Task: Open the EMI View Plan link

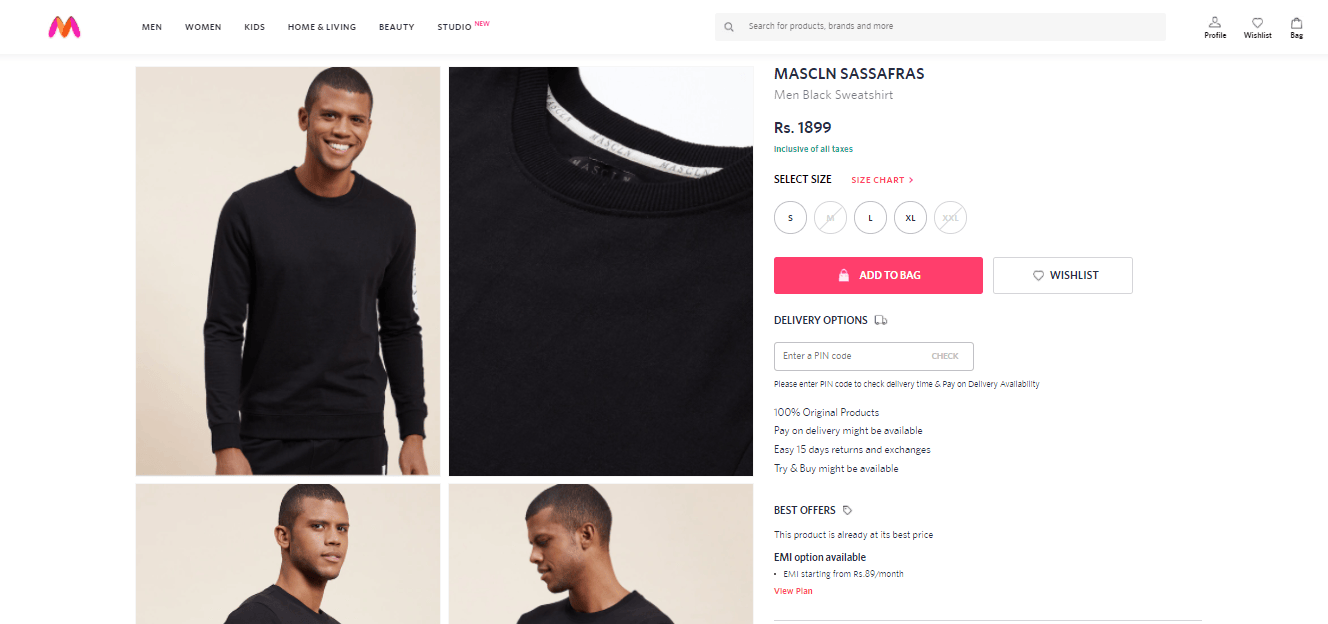Action: [x=793, y=591]
